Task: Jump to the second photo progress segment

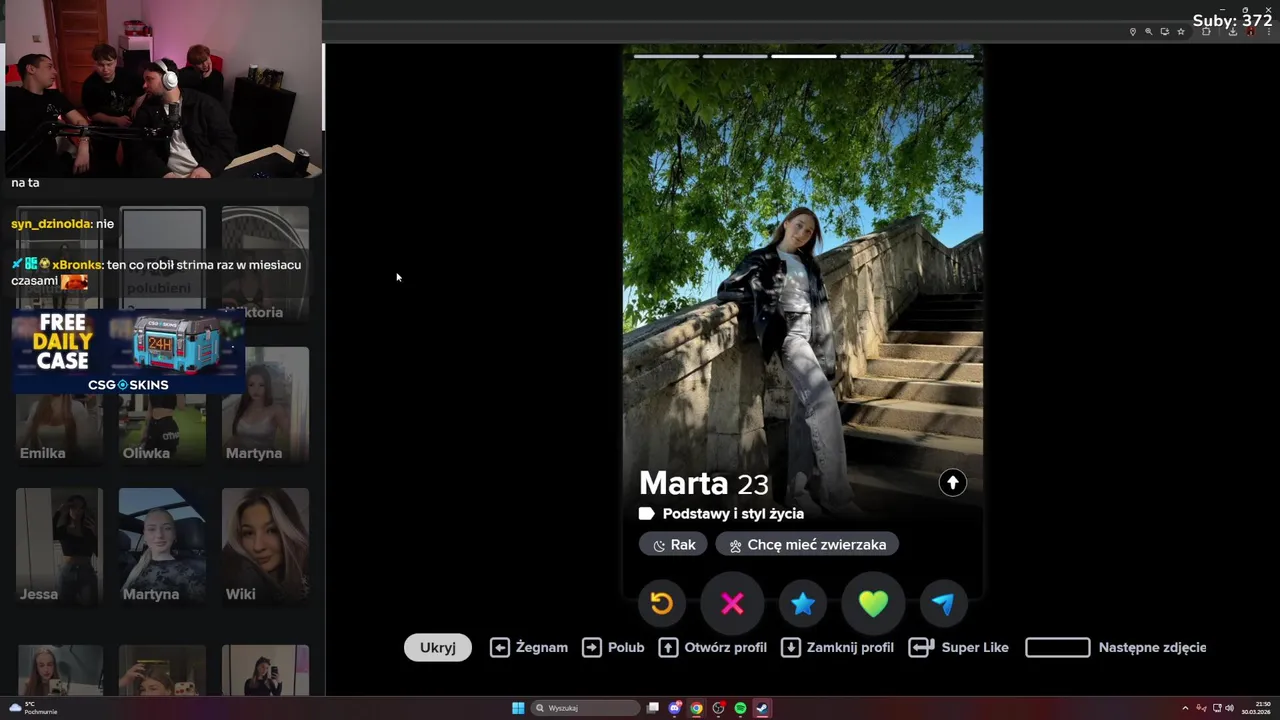Action: [735, 56]
